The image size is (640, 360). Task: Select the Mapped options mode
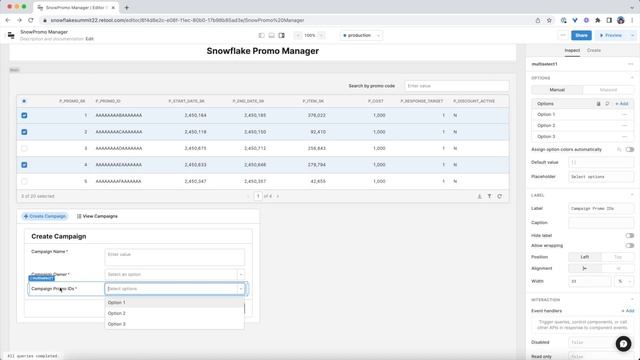(608, 90)
